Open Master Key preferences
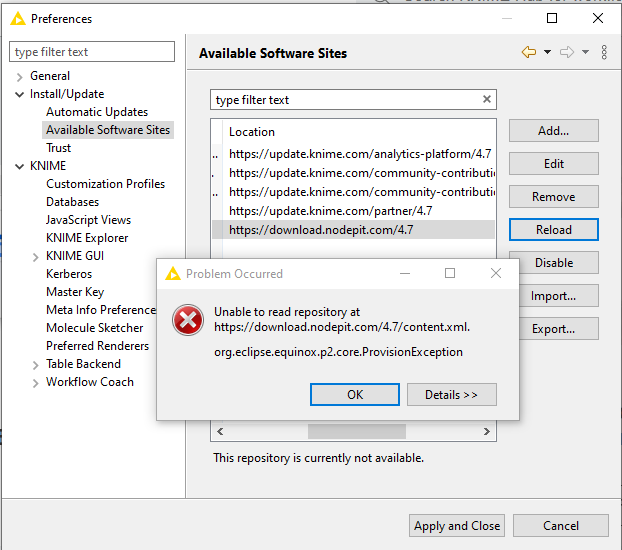The width and height of the screenshot is (622, 550). [x=75, y=292]
